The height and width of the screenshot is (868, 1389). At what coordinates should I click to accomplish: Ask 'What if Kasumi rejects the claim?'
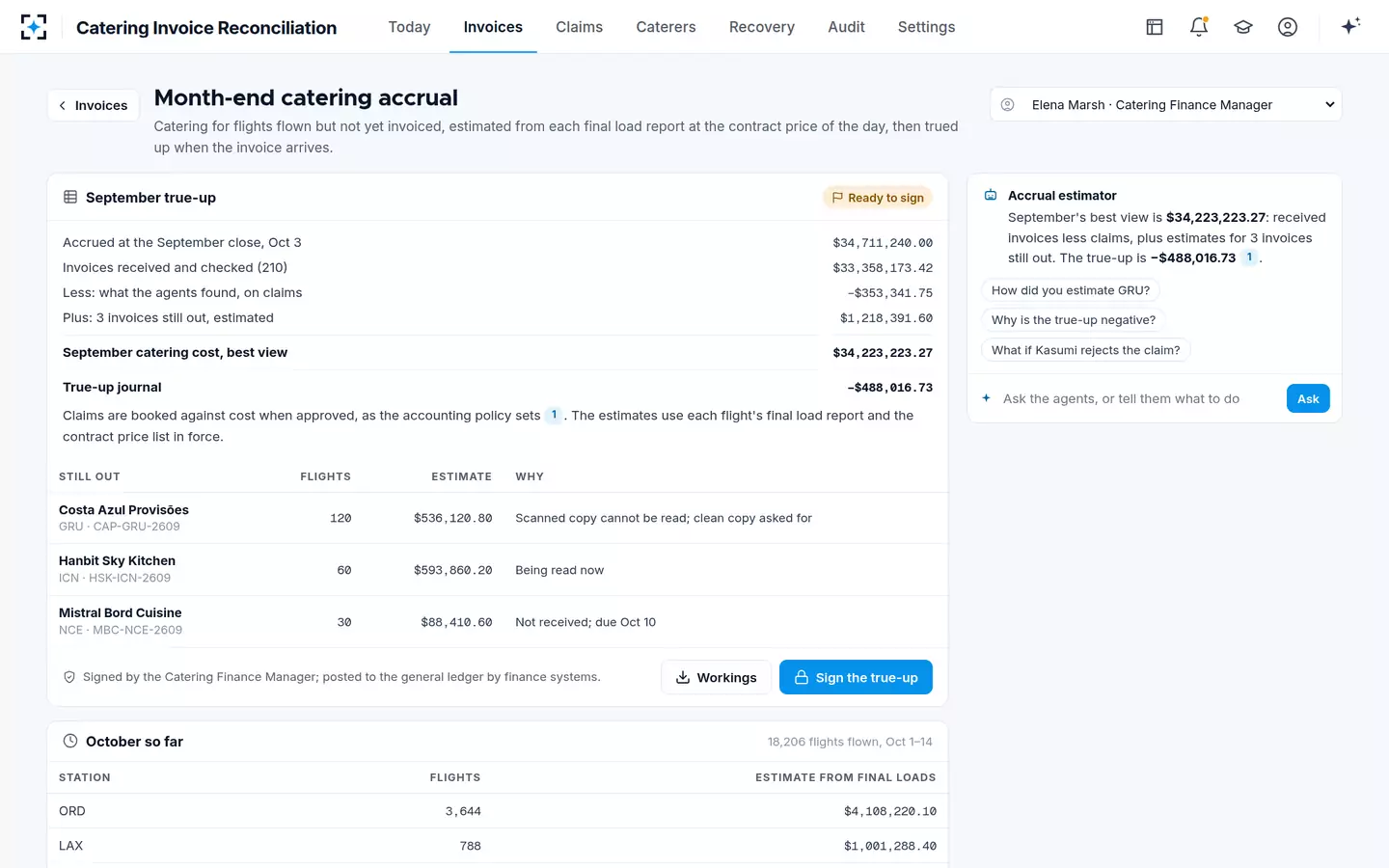(x=1086, y=350)
